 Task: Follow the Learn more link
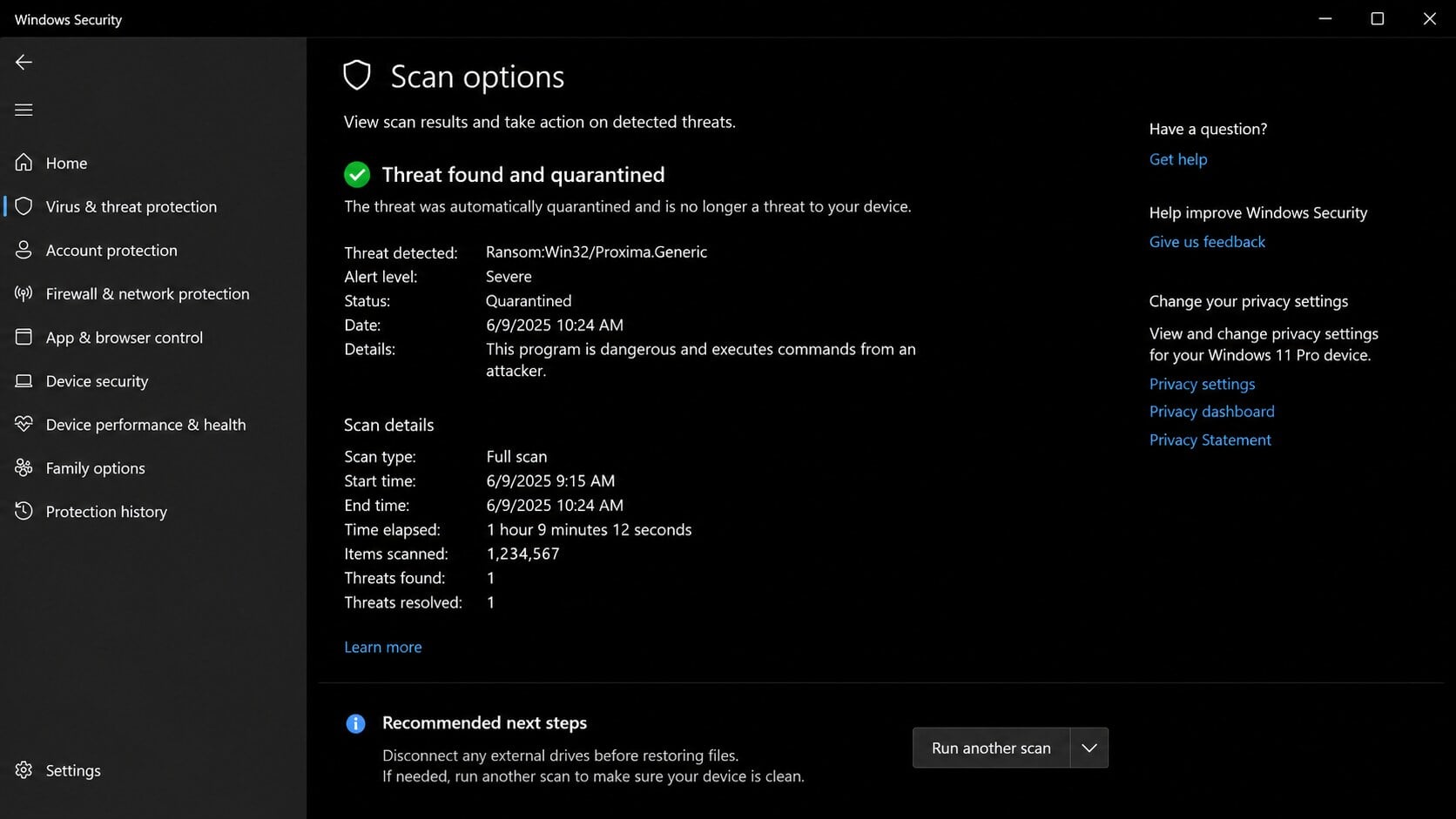382,647
